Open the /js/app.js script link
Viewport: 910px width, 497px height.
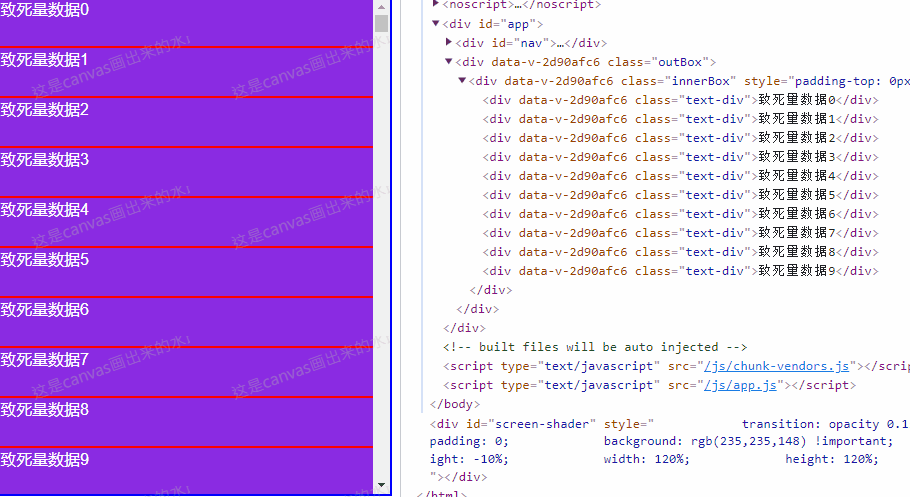point(740,386)
